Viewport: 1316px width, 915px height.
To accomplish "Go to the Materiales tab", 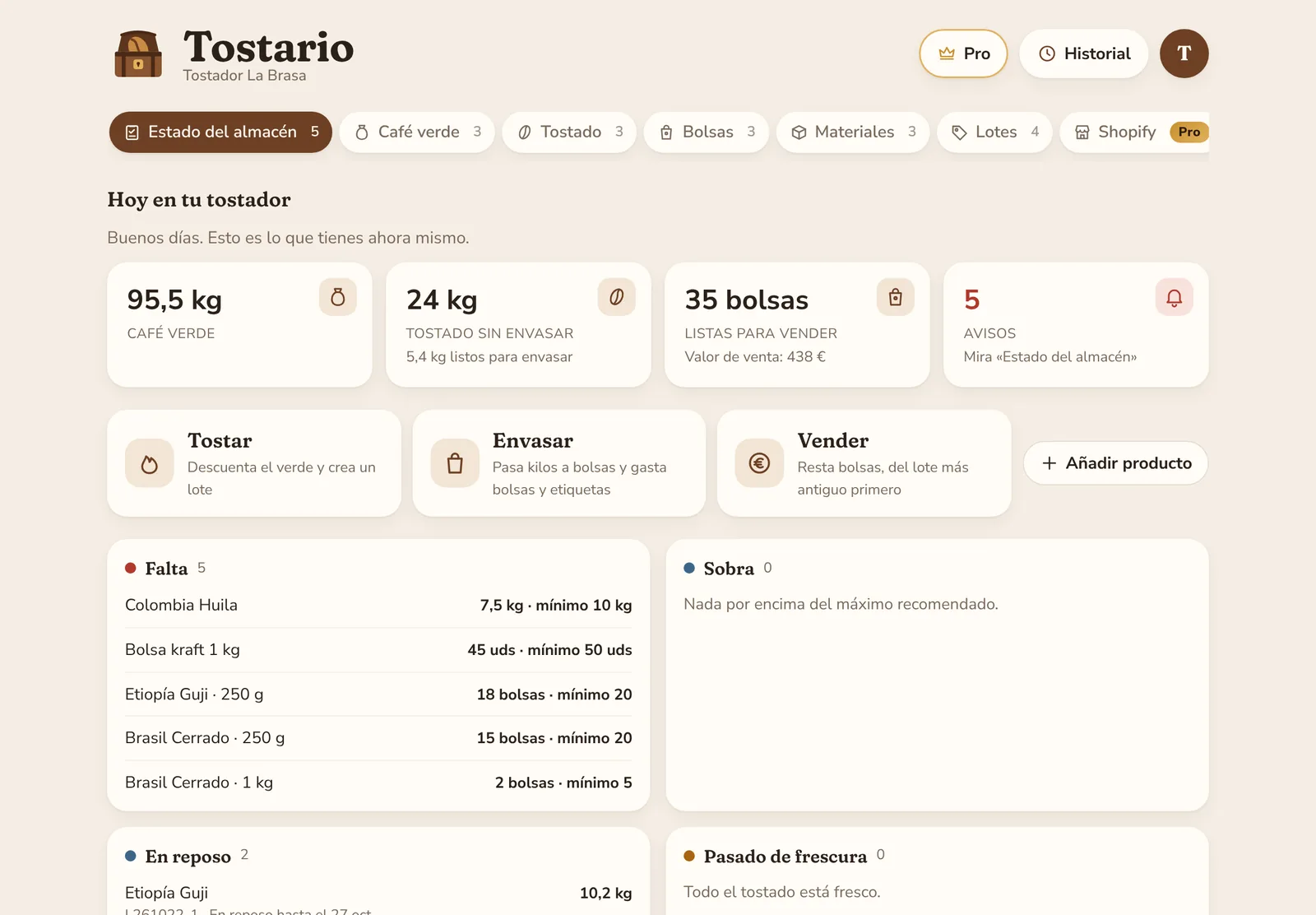I will coord(853,132).
